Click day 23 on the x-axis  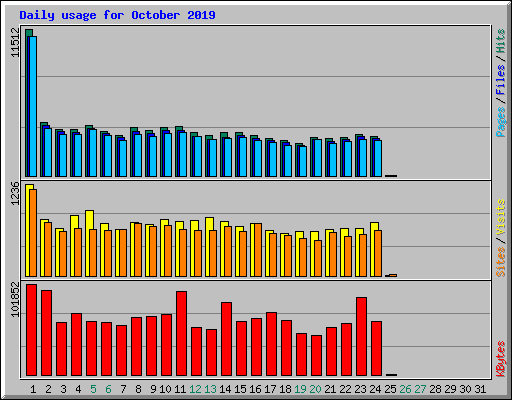pos(360,389)
